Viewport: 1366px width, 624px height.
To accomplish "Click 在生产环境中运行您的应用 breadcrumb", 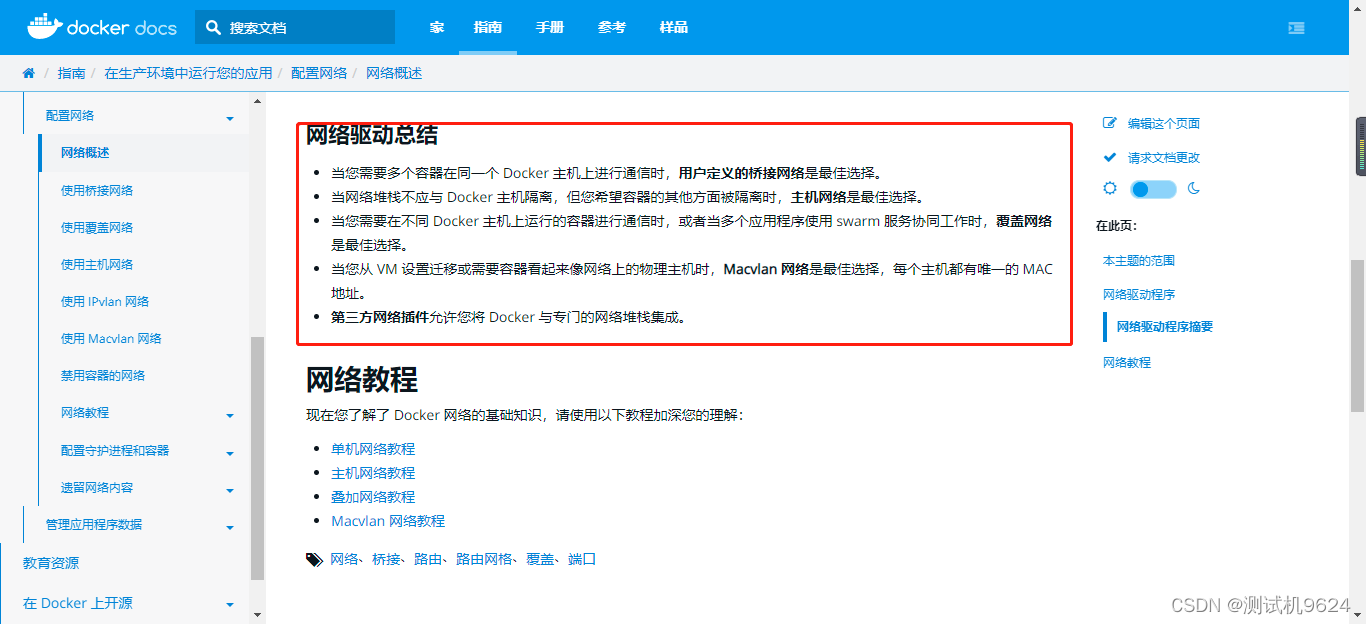I will tap(188, 73).
